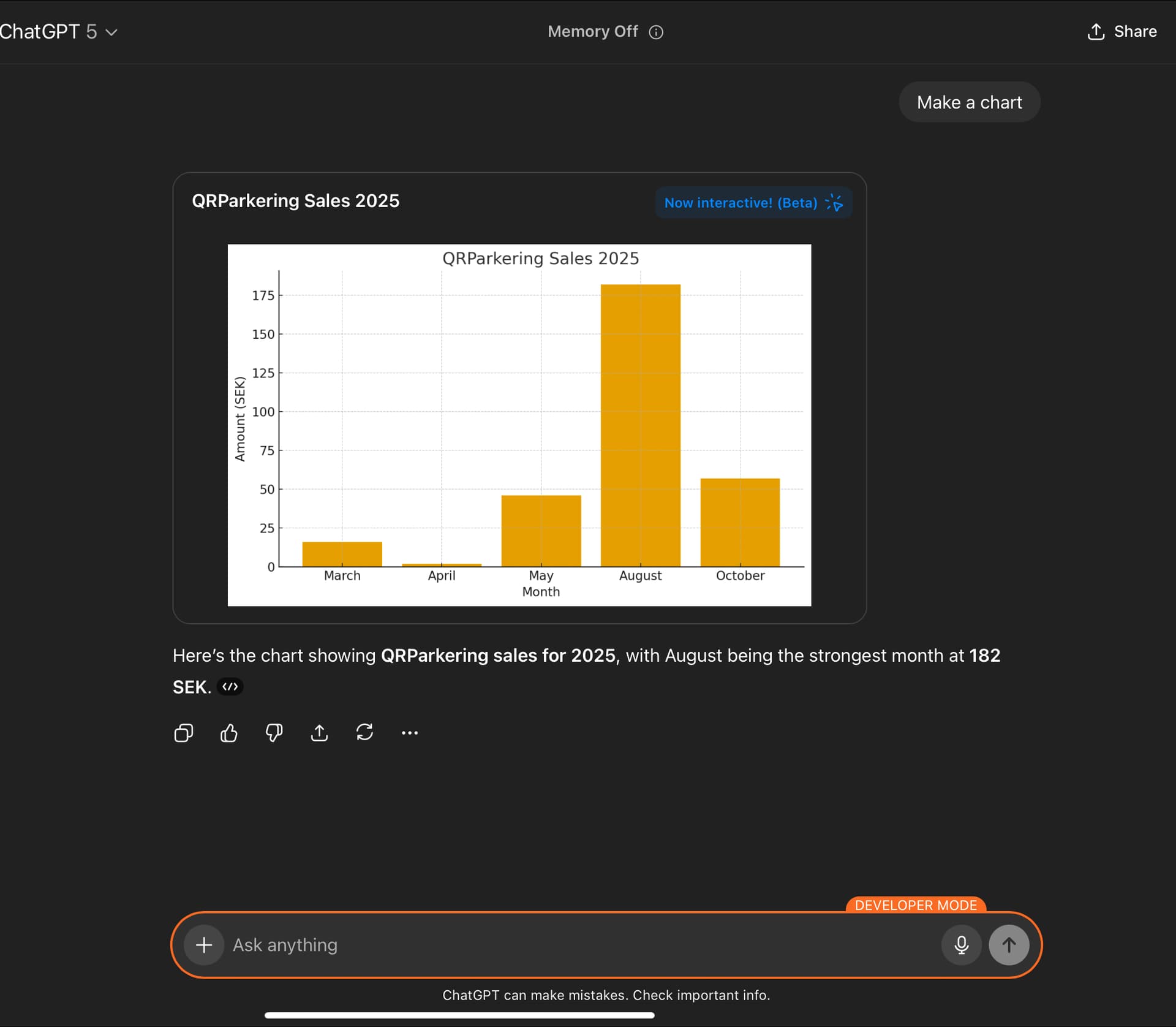
Task: Click the Now interactive! (Beta) badge
Action: [753, 203]
